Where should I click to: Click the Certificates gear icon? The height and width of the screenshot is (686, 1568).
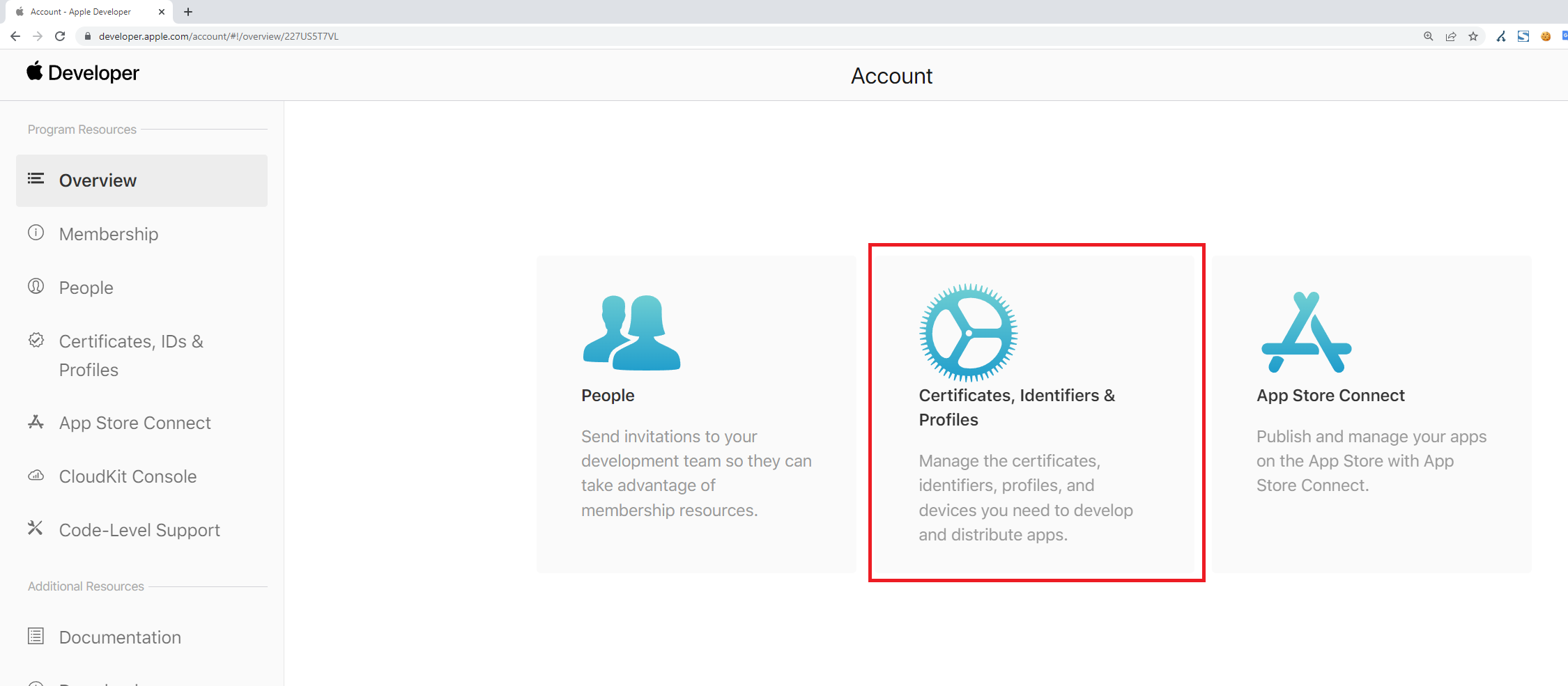tap(968, 333)
